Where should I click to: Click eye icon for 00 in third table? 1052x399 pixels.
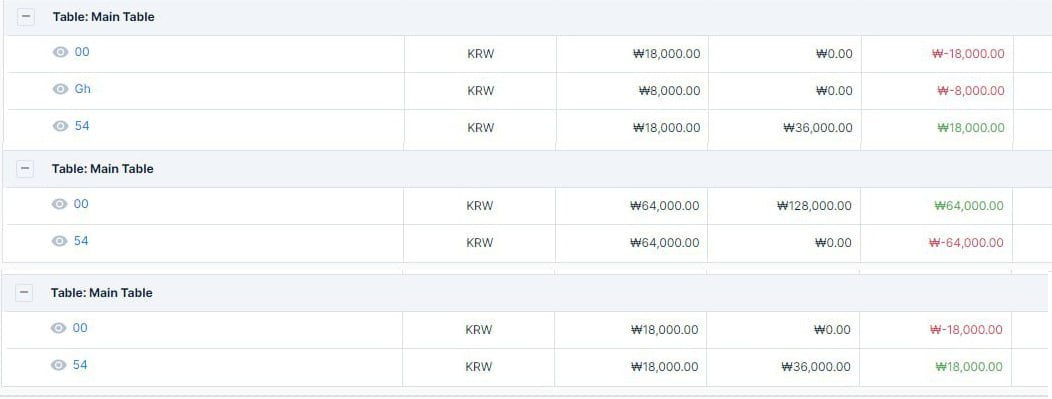(x=58, y=329)
